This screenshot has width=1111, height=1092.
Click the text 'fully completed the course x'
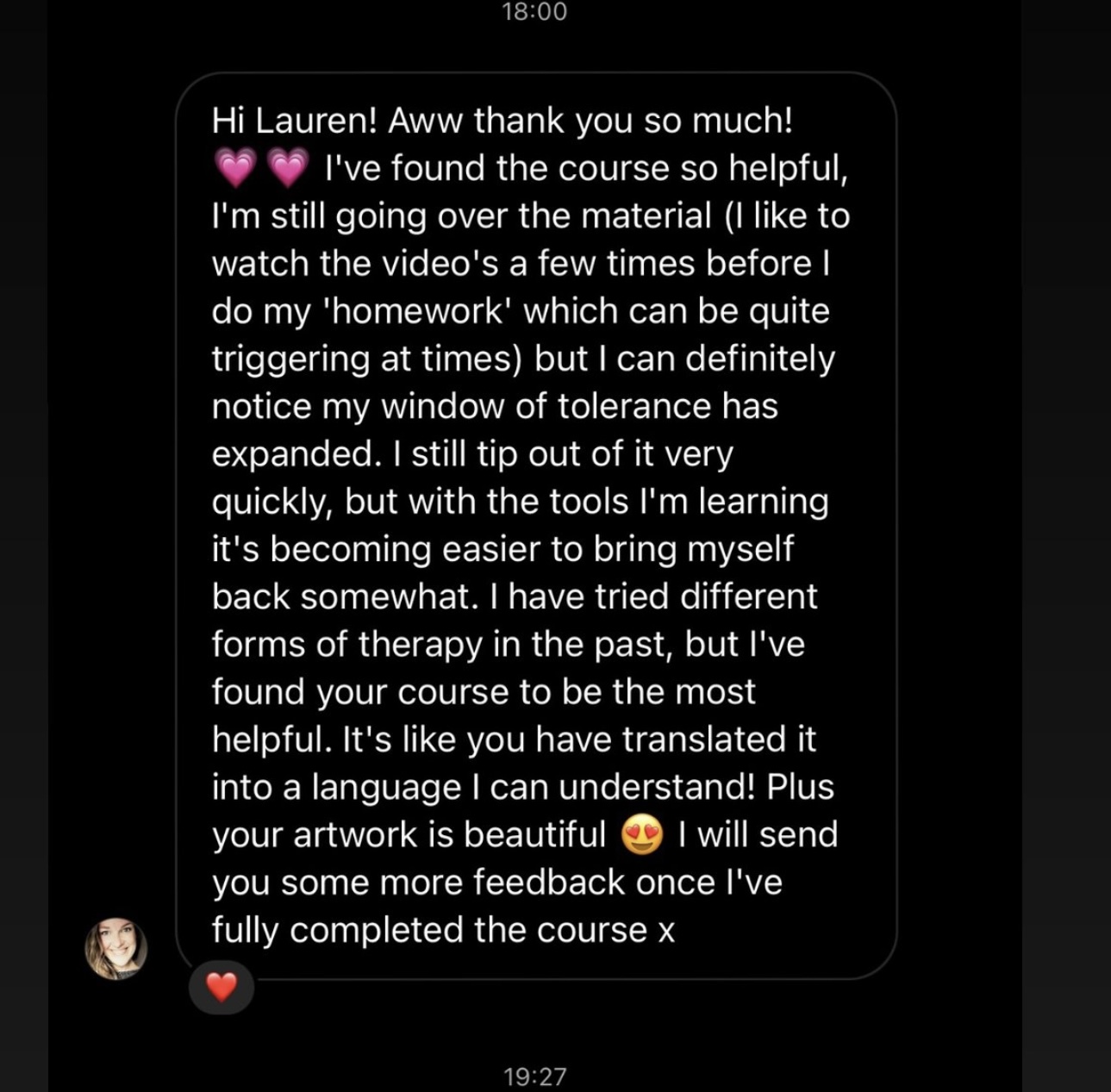pyautogui.click(x=444, y=930)
